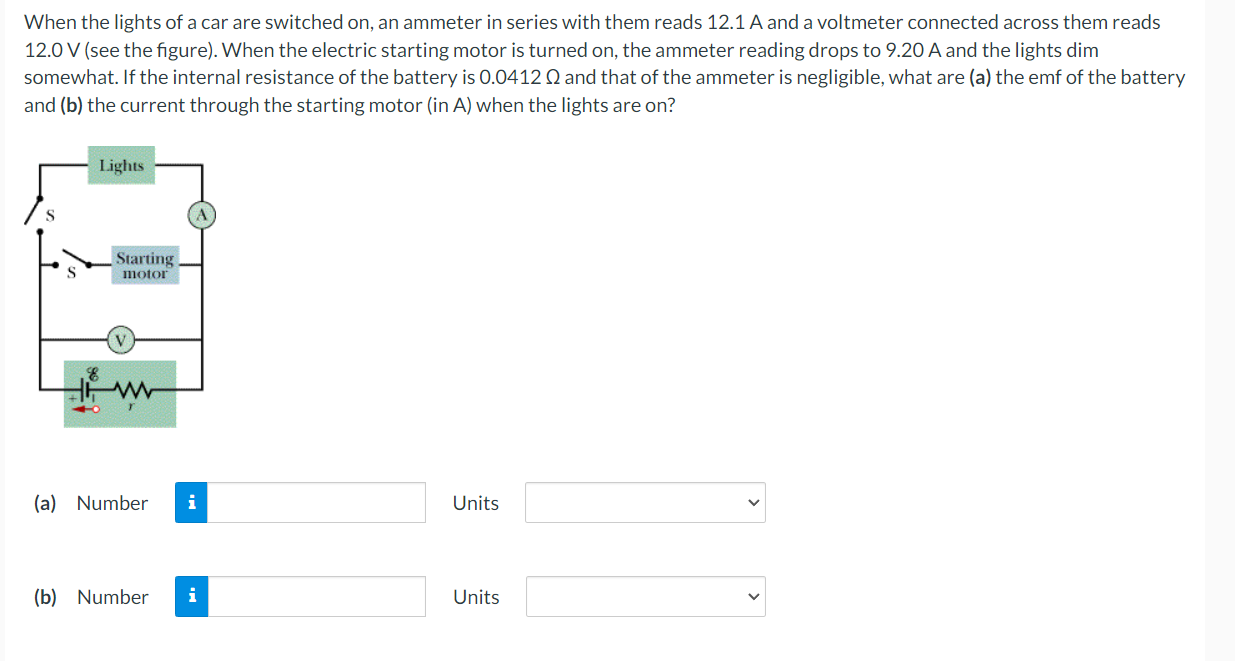Click the Units label for part (b)

(x=476, y=597)
